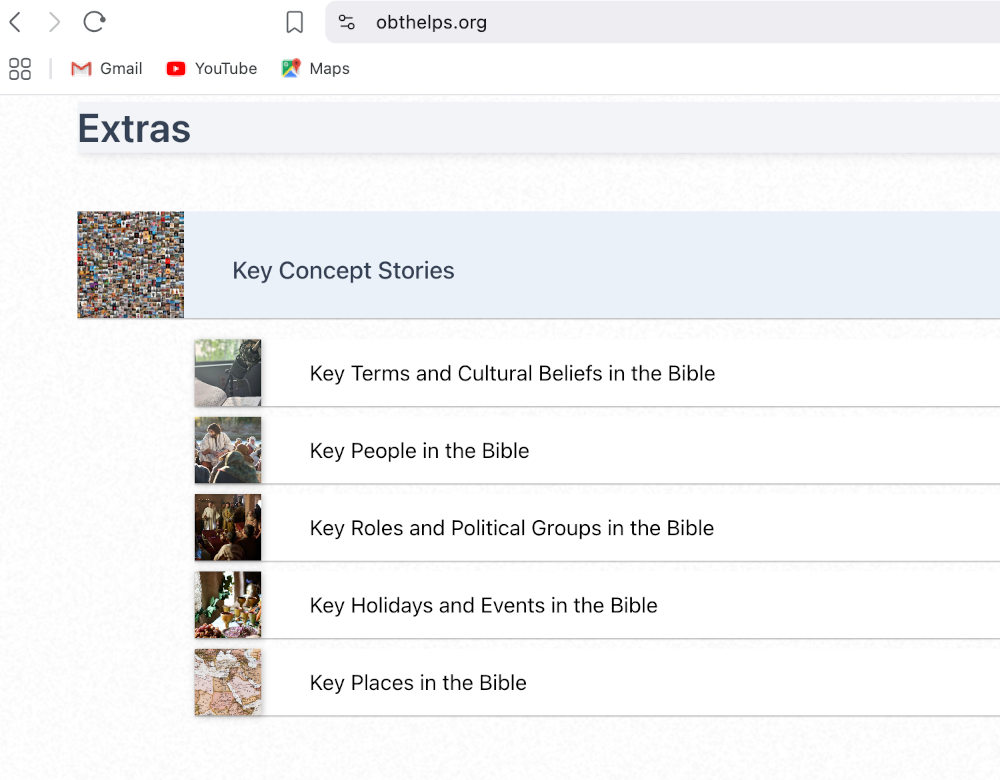Open site settings icon in address bar
This screenshot has width=1000, height=780.
point(347,22)
